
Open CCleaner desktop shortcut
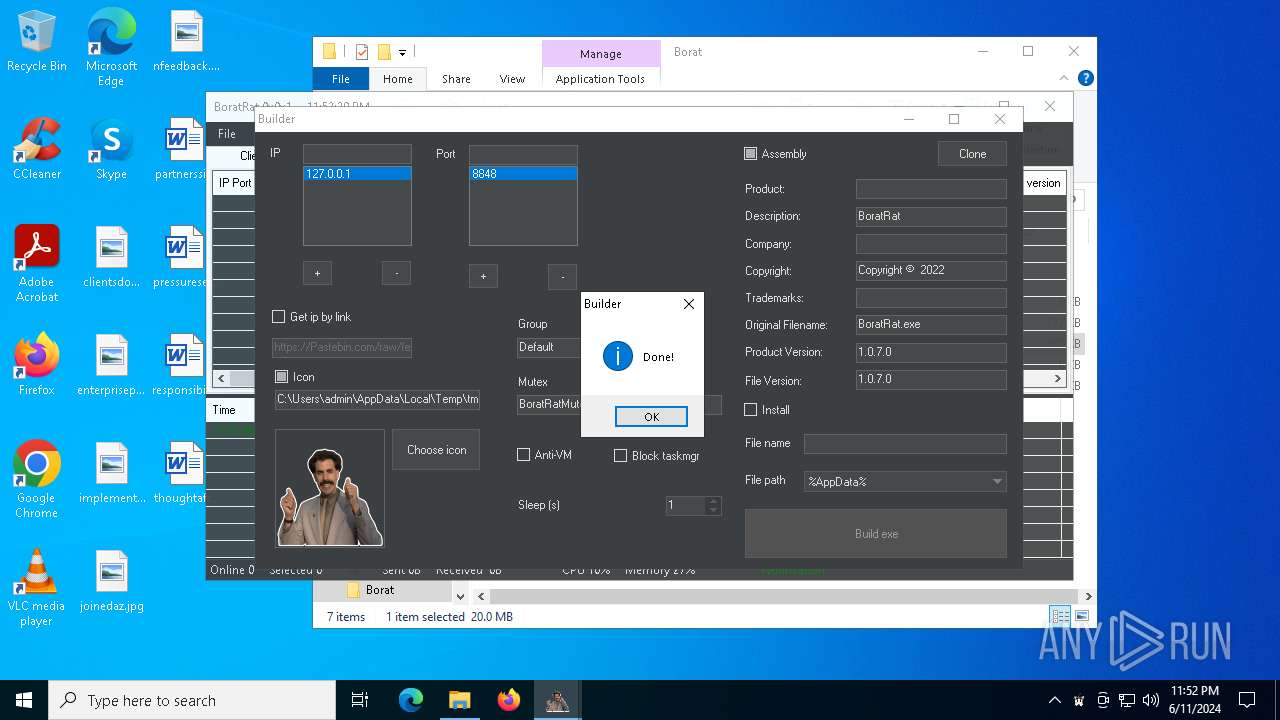pyautogui.click(x=37, y=150)
